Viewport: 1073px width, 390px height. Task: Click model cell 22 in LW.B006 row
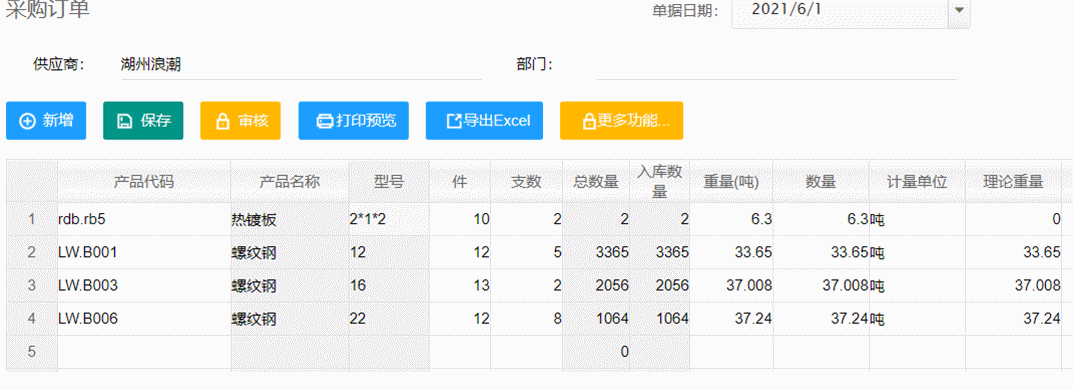tap(389, 318)
